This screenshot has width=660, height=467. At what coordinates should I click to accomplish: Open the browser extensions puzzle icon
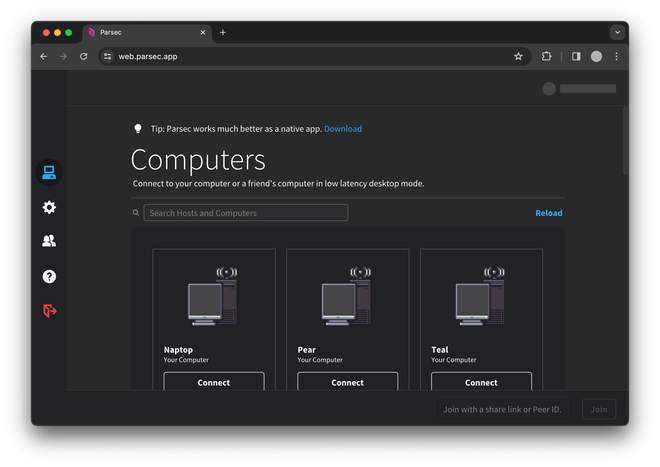[546, 56]
